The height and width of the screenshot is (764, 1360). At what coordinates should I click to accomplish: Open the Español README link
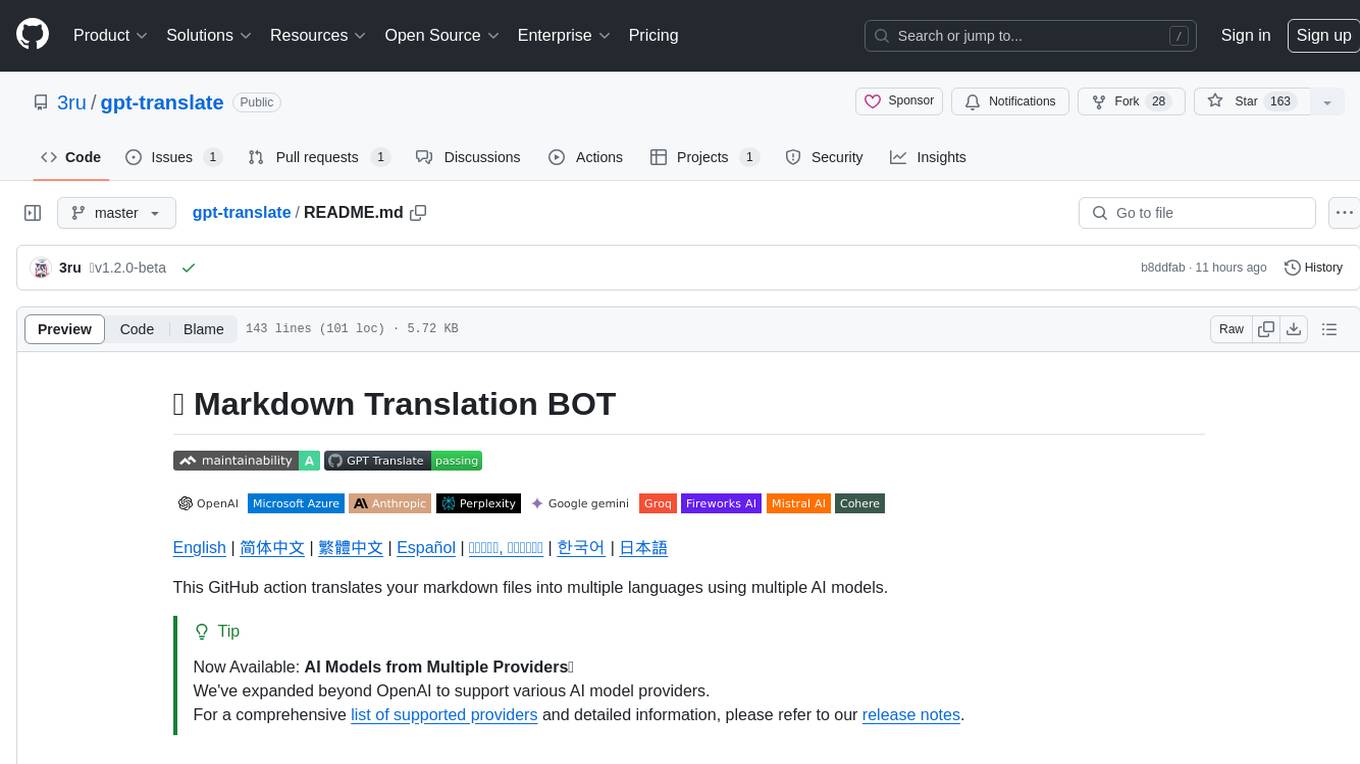click(426, 547)
